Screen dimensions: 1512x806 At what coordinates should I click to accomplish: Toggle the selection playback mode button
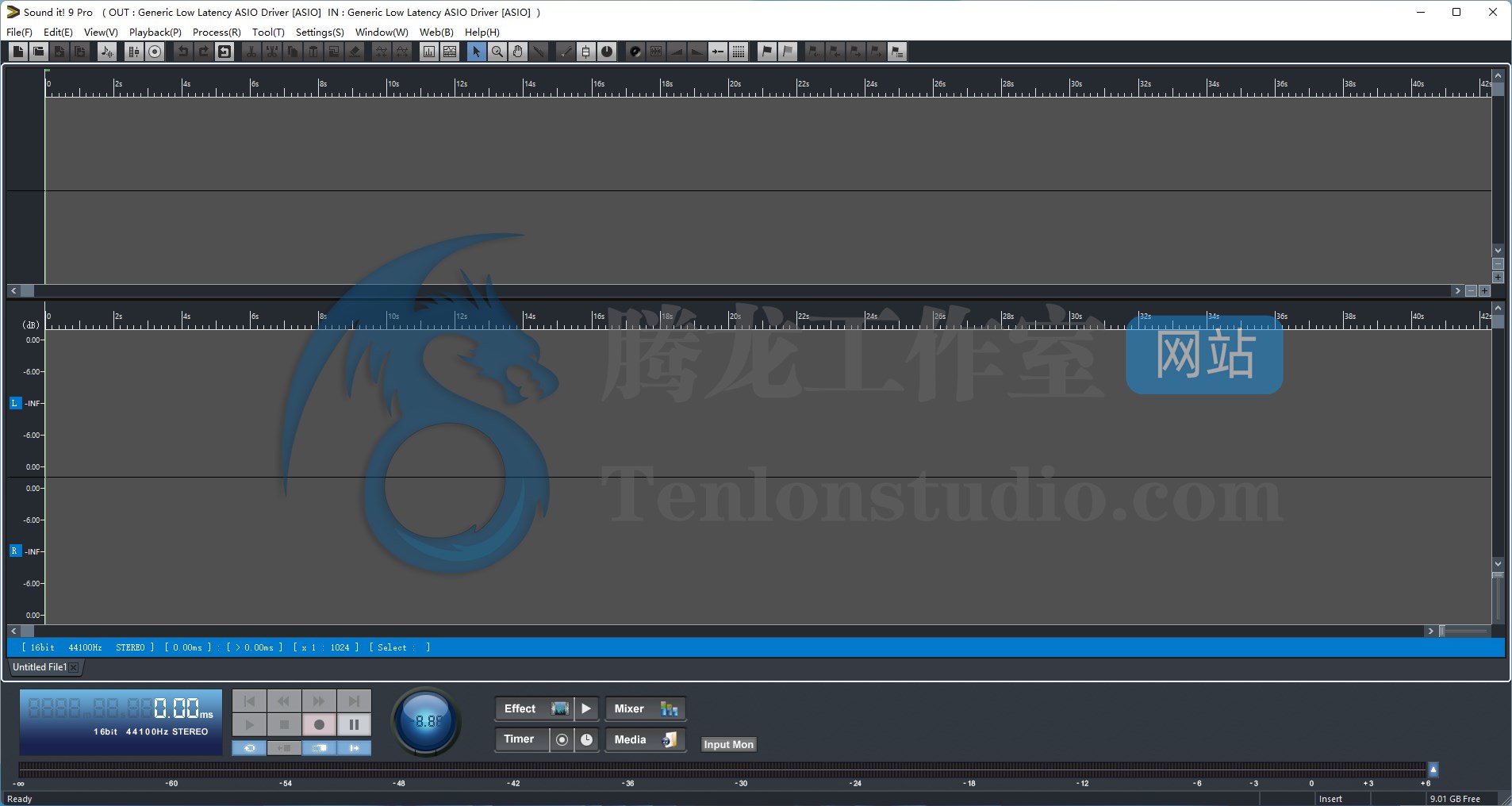pos(319,747)
